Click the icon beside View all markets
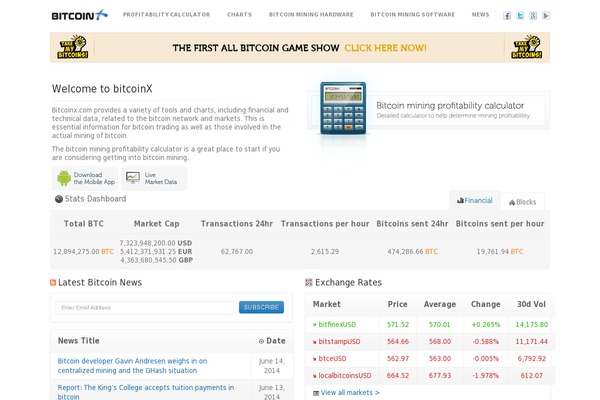This screenshot has width=600, height=400. pos(316,393)
